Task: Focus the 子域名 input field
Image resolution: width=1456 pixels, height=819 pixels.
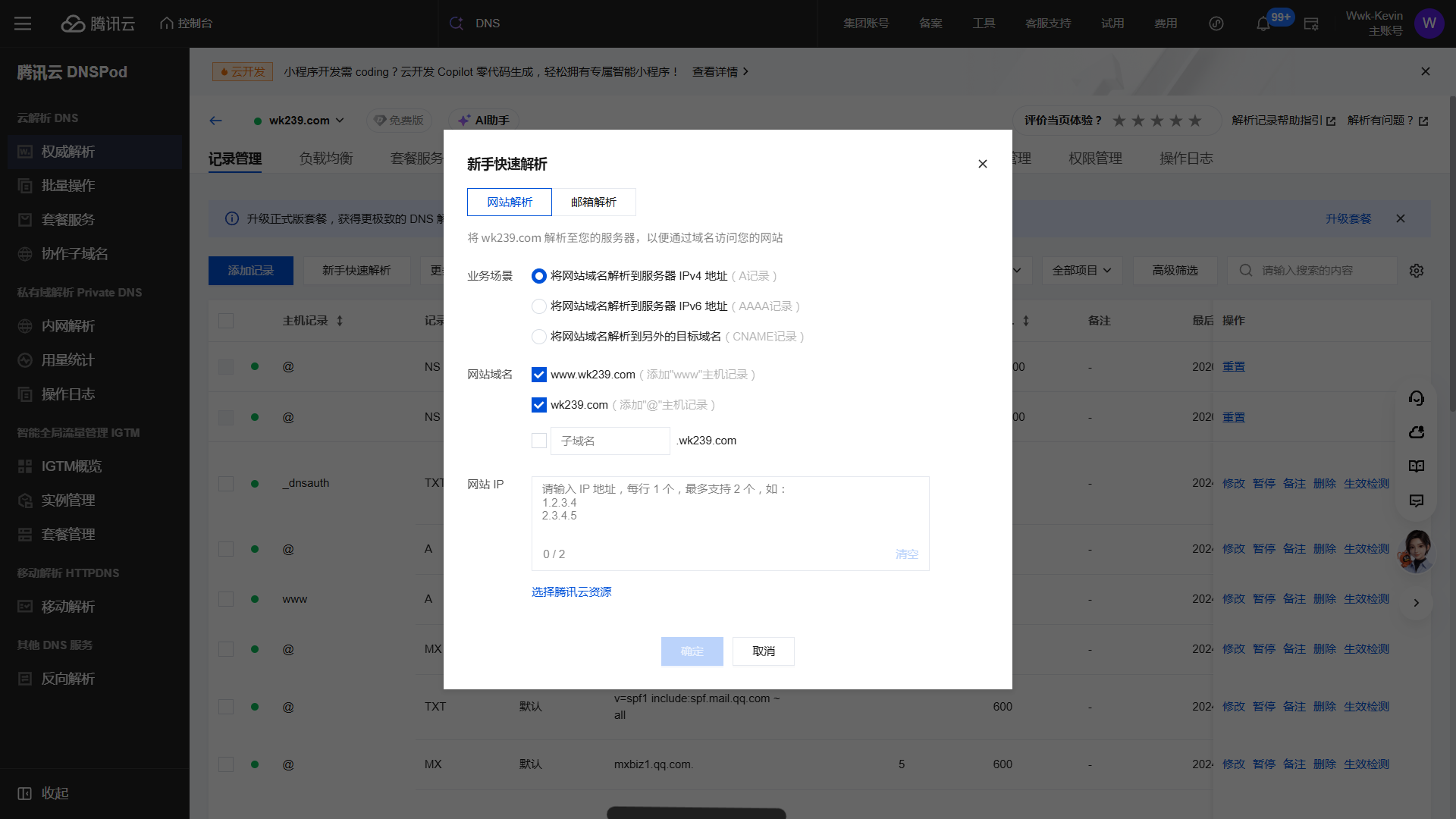Action: [x=610, y=441]
